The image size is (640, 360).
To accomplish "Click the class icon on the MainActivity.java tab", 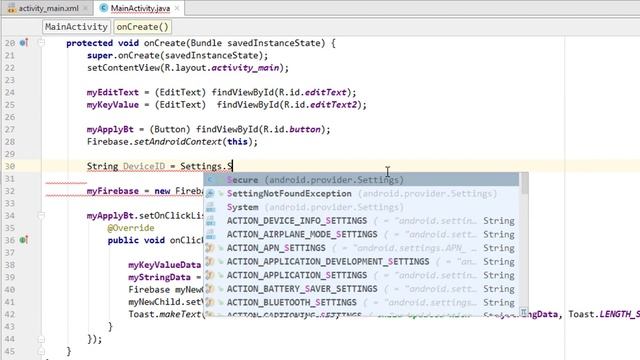I will tap(104, 8).
